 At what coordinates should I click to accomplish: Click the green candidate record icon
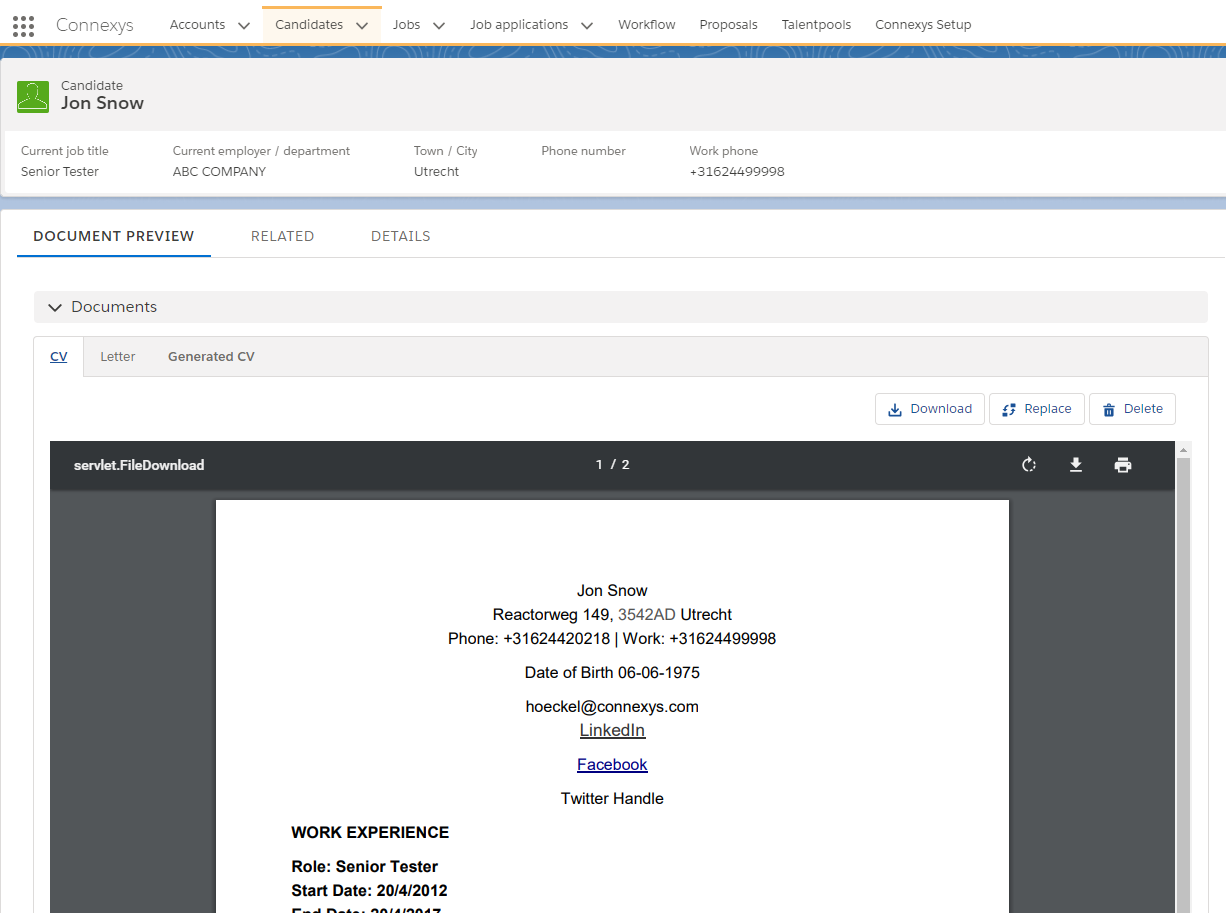(33, 96)
